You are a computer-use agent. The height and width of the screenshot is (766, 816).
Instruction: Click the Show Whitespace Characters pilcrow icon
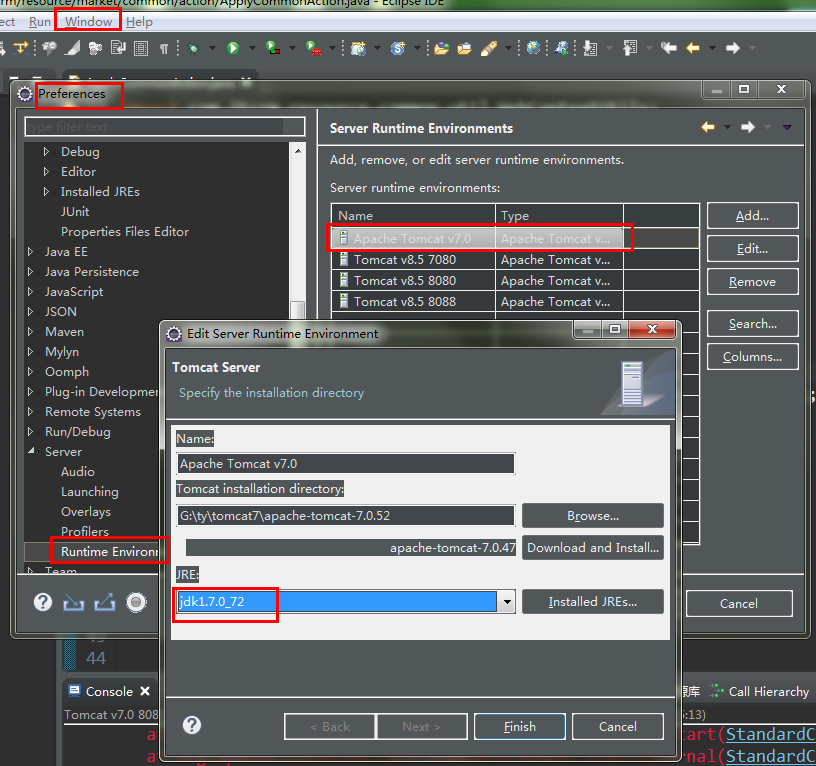(x=164, y=49)
